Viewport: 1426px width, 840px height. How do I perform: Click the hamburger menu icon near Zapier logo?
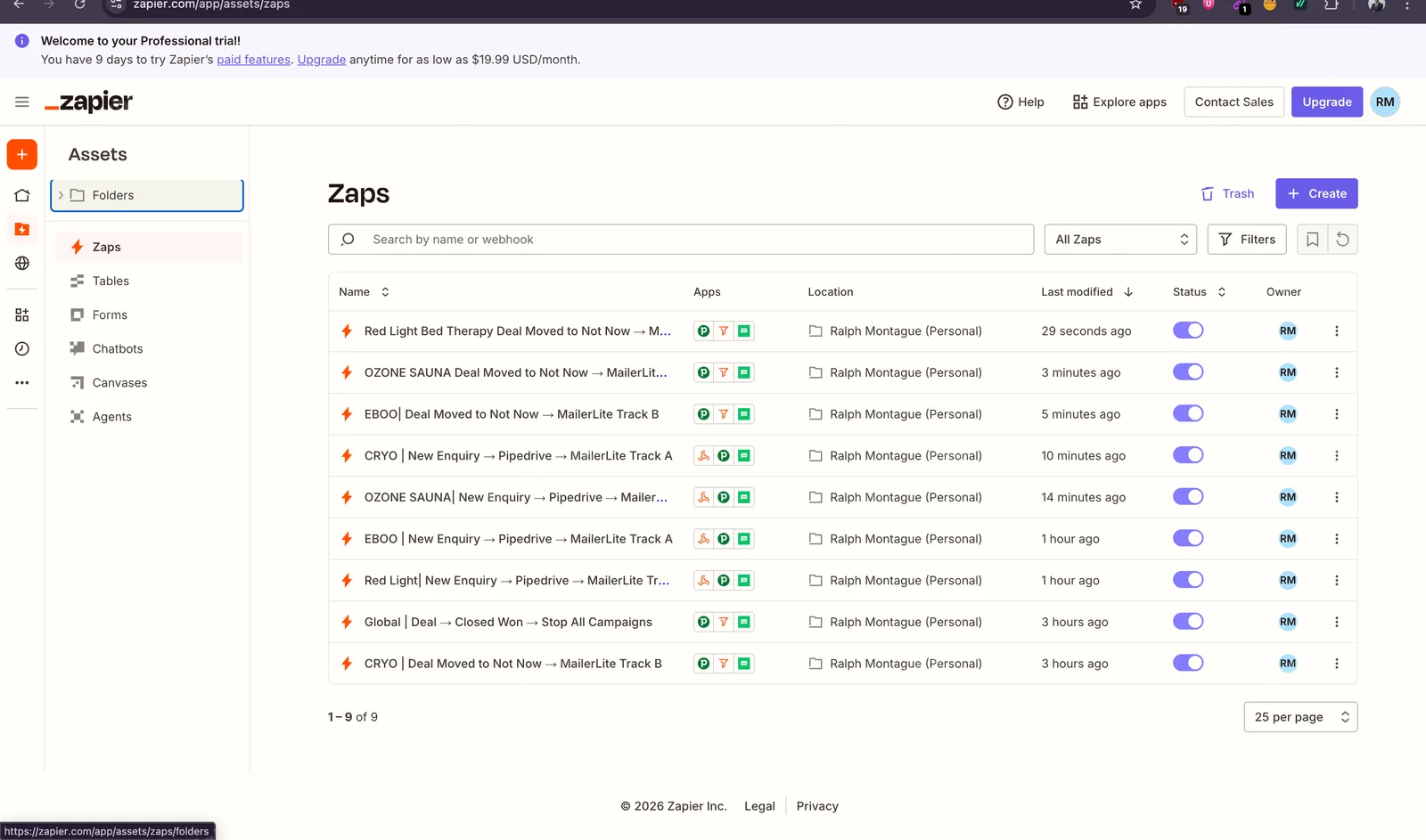point(22,102)
